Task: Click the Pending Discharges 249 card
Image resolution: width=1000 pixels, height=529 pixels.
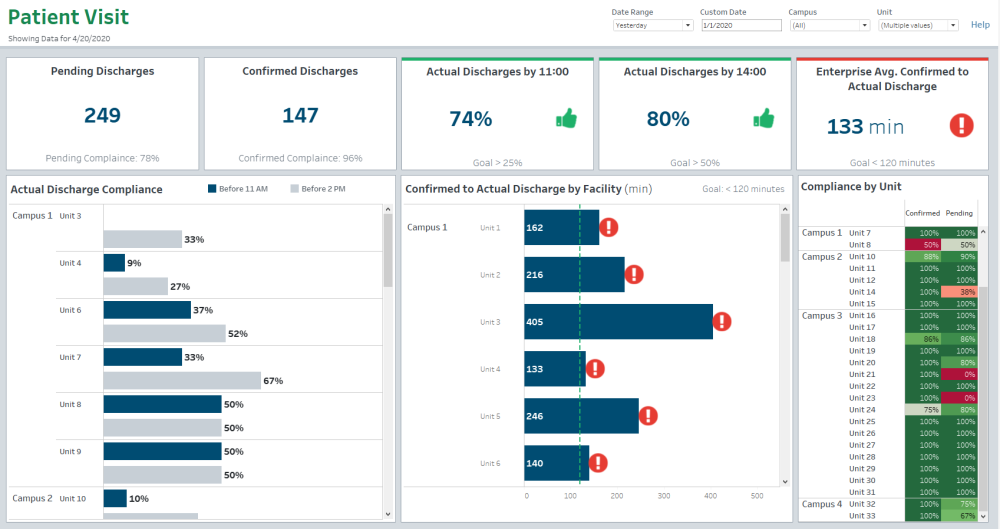Action: coord(103,114)
